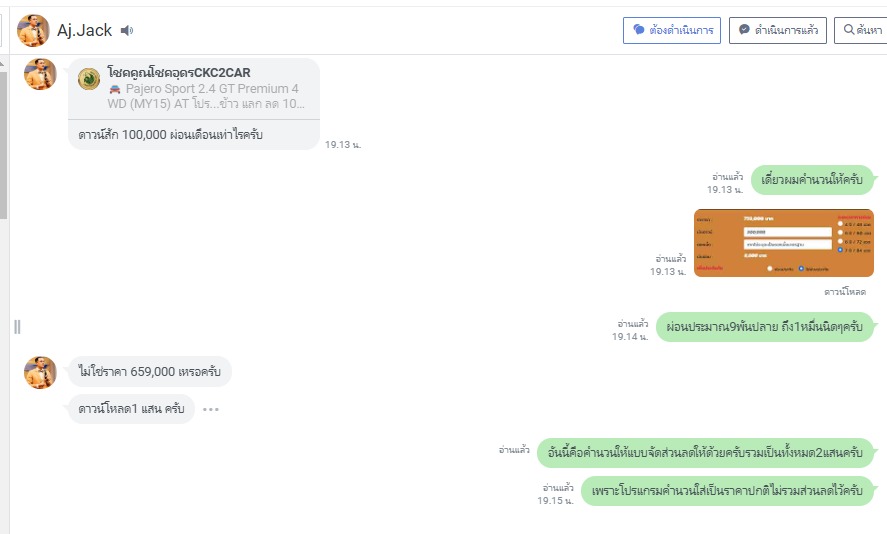Click the Aj.Jack name in the chat header

pos(85,31)
